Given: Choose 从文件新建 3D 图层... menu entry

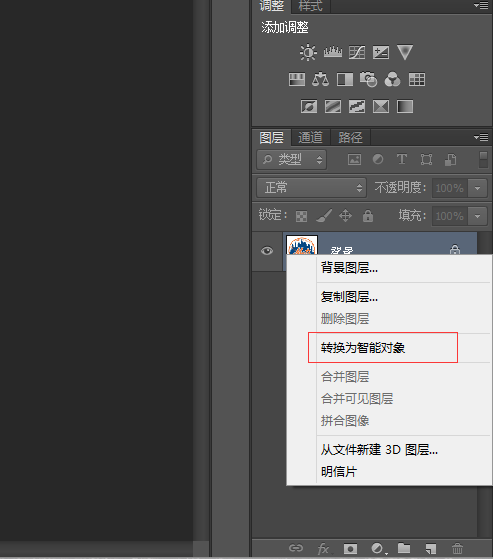Looking at the screenshot, I should (379, 450).
